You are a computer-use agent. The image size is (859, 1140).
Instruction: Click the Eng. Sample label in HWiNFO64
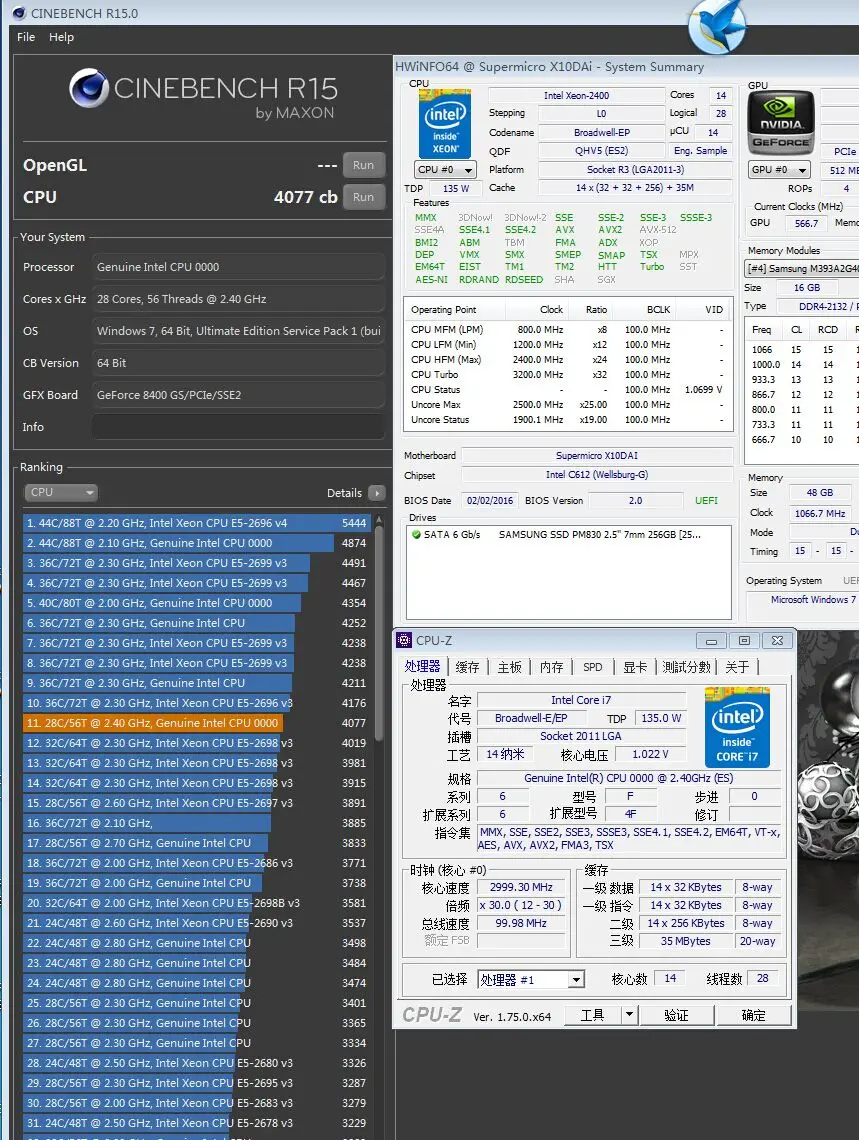click(x=701, y=150)
